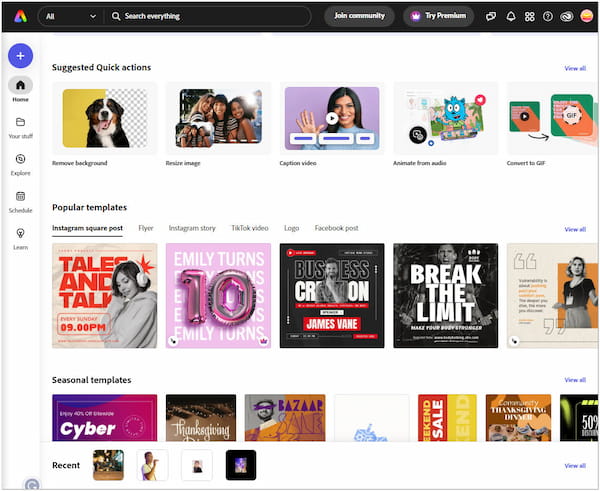Open the Break The Limit template

(445, 295)
